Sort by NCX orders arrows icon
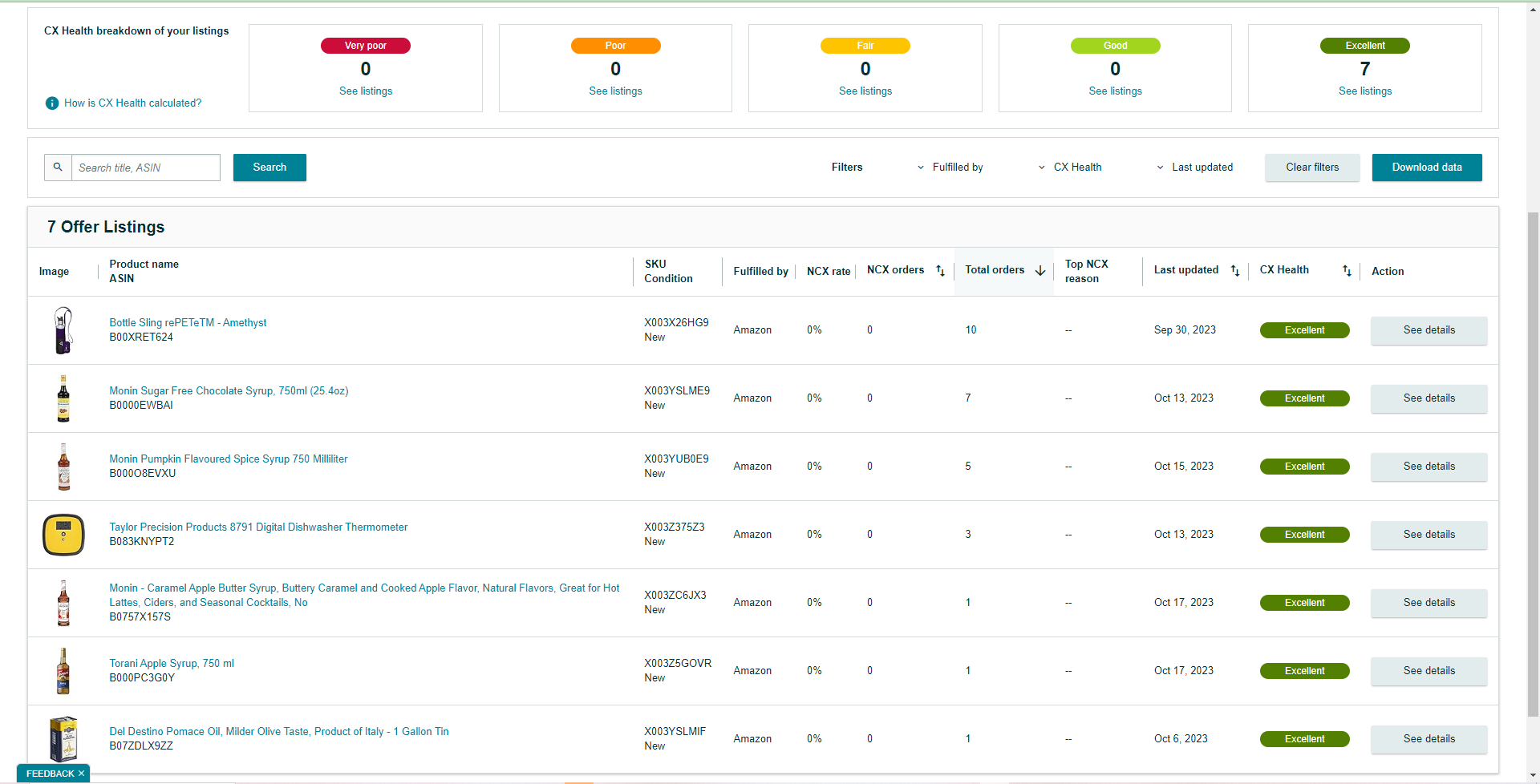The height and width of the screenshot is (784, 1540). pyautogui.click(x=941, y=271)
